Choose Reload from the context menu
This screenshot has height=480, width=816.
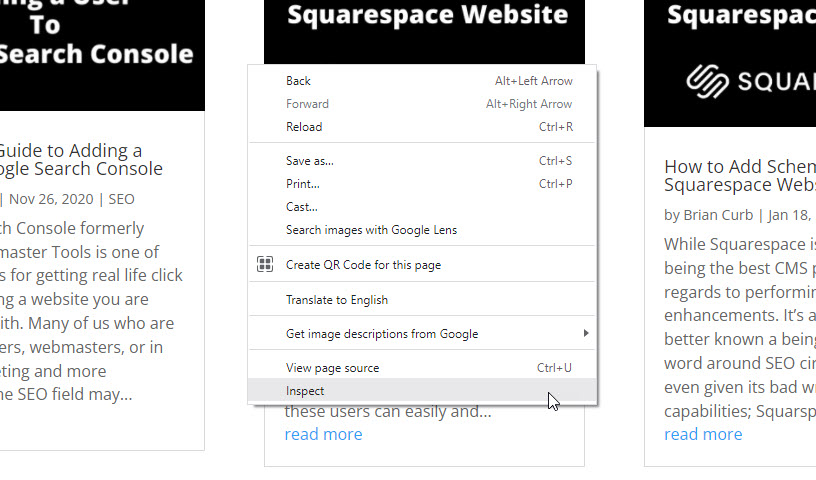tap(422, 127)
